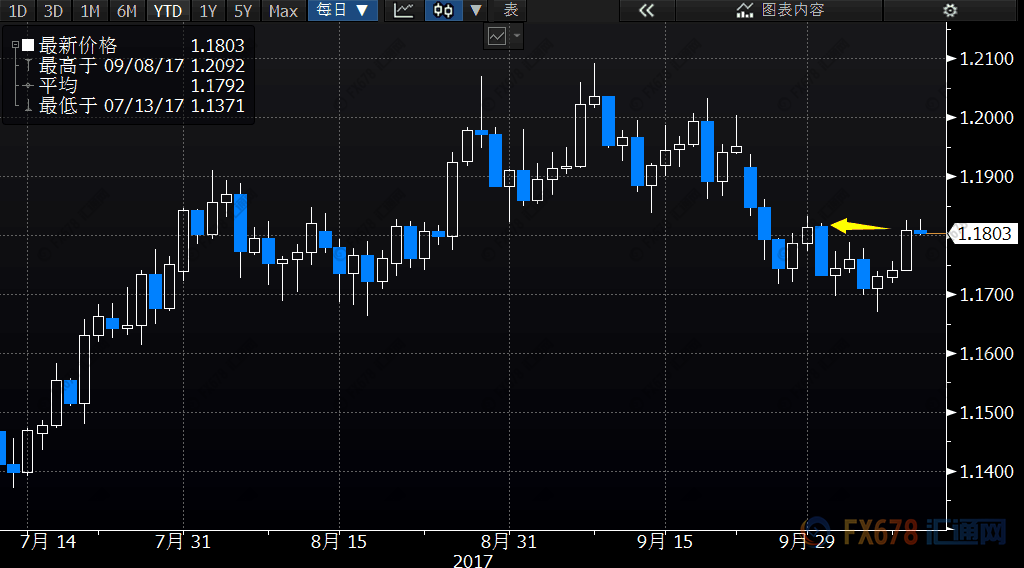Click 平均 average marker icon in legend
The height and width of the screenshot is (568, 1024).
pyautogui.click(x=27, y=86)
